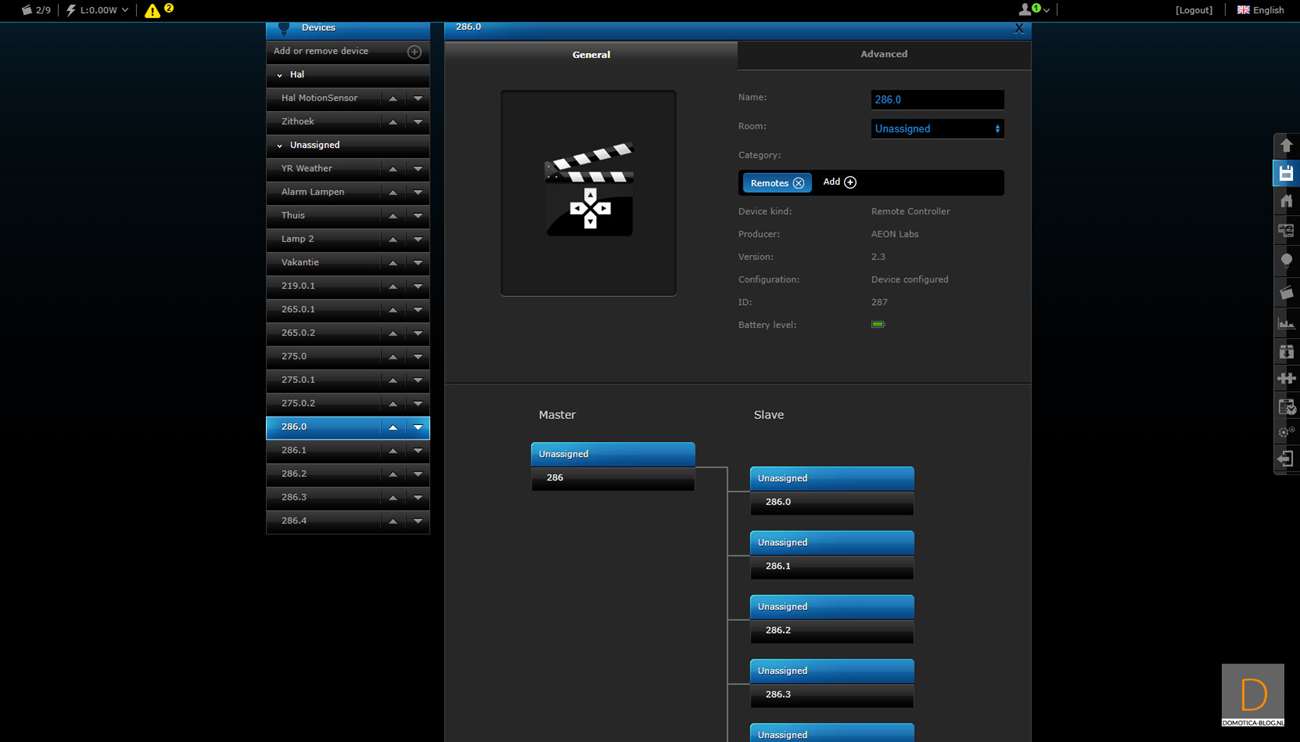Image resolution: width=1300 pixels, height=742 pixels.
Task: Open the energy chart sidebar icon
Action: point(1286,322)
